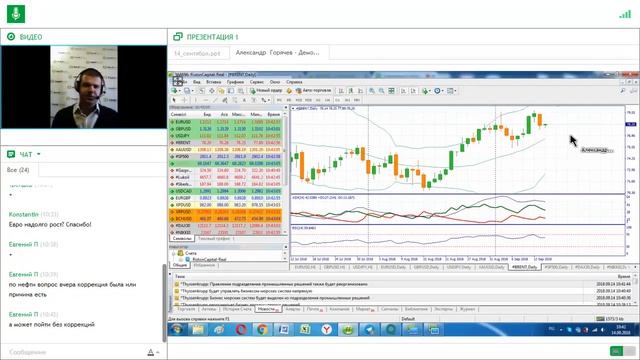The height and width of the screenshot is (360, 640).
Task: Switch timeframe to M15
Action: 299,100
